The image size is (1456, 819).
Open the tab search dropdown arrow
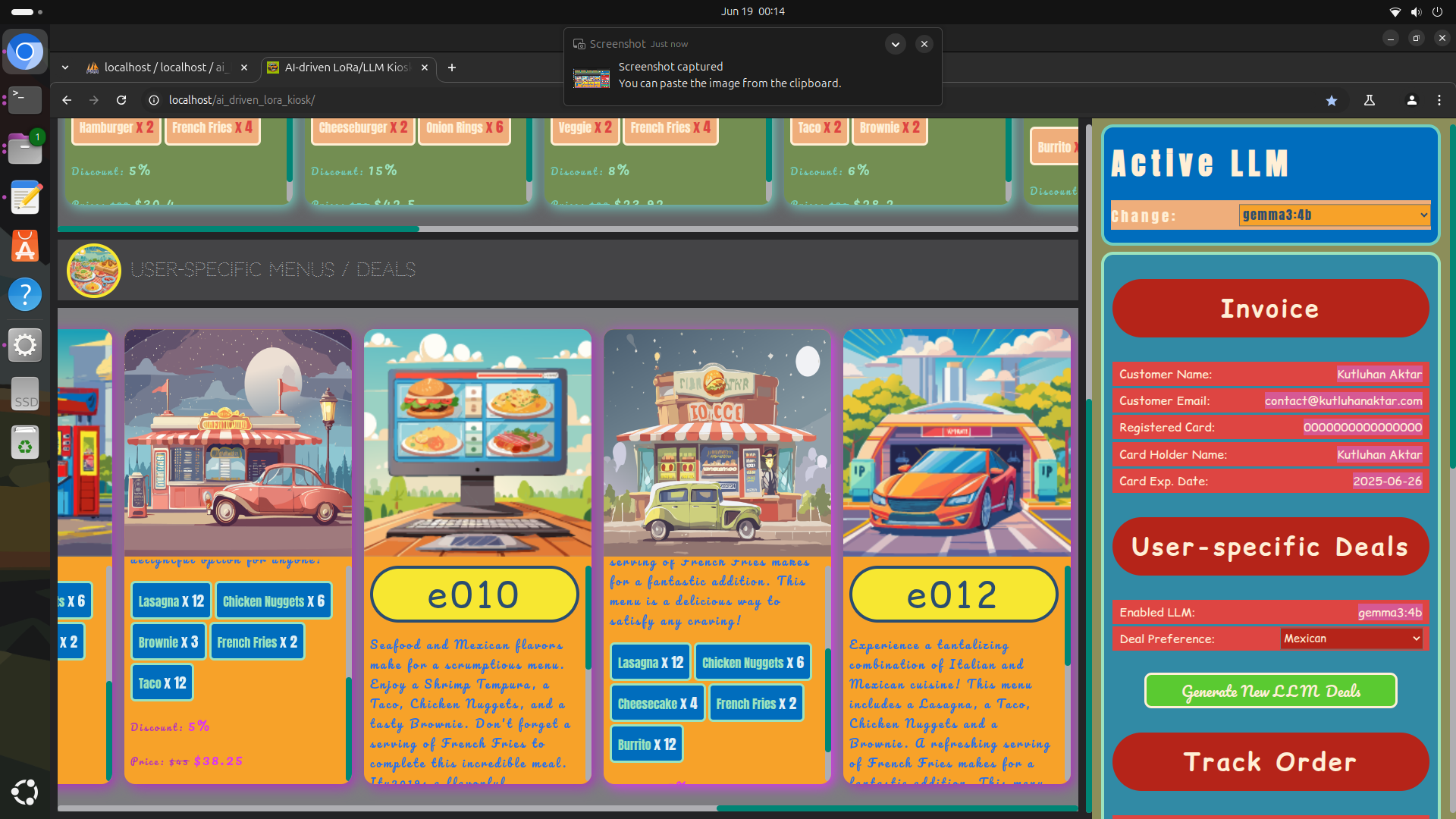(x=65, y=67)
